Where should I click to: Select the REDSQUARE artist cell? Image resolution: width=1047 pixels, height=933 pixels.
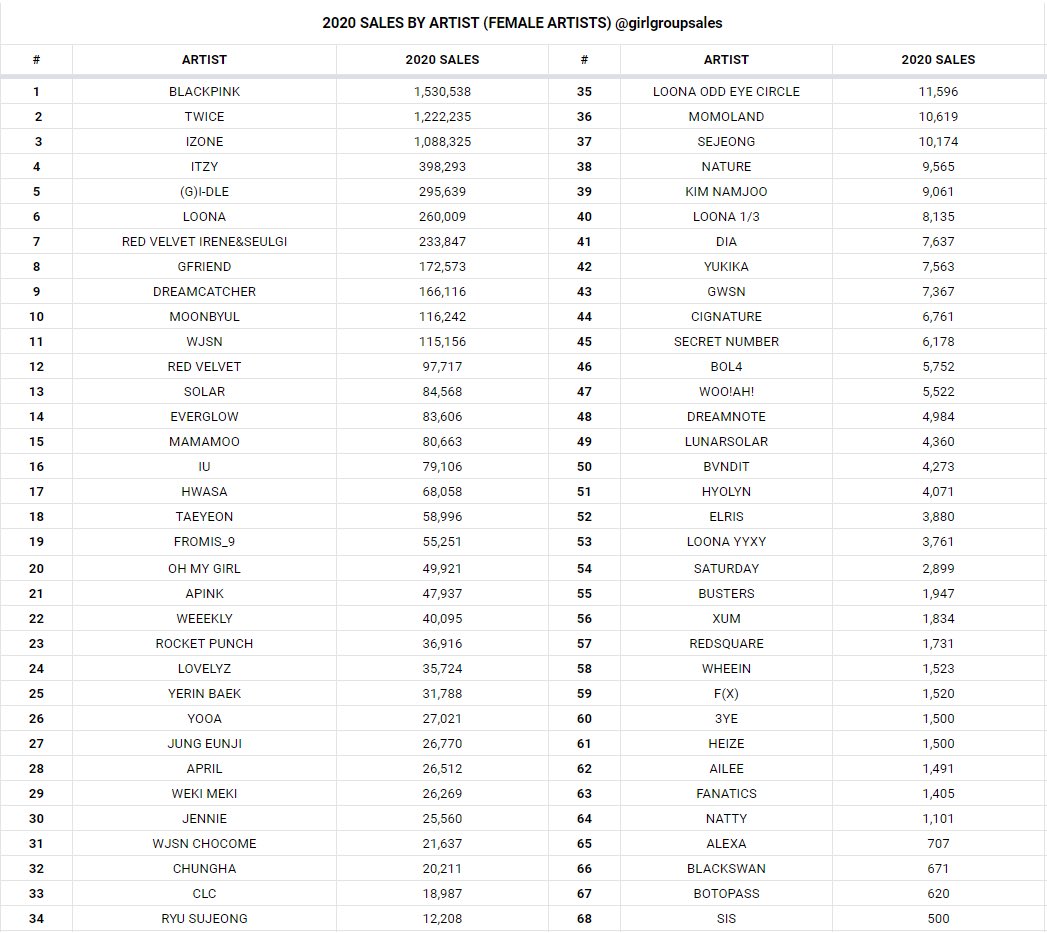pyautogui.click(x=726, y=644)
